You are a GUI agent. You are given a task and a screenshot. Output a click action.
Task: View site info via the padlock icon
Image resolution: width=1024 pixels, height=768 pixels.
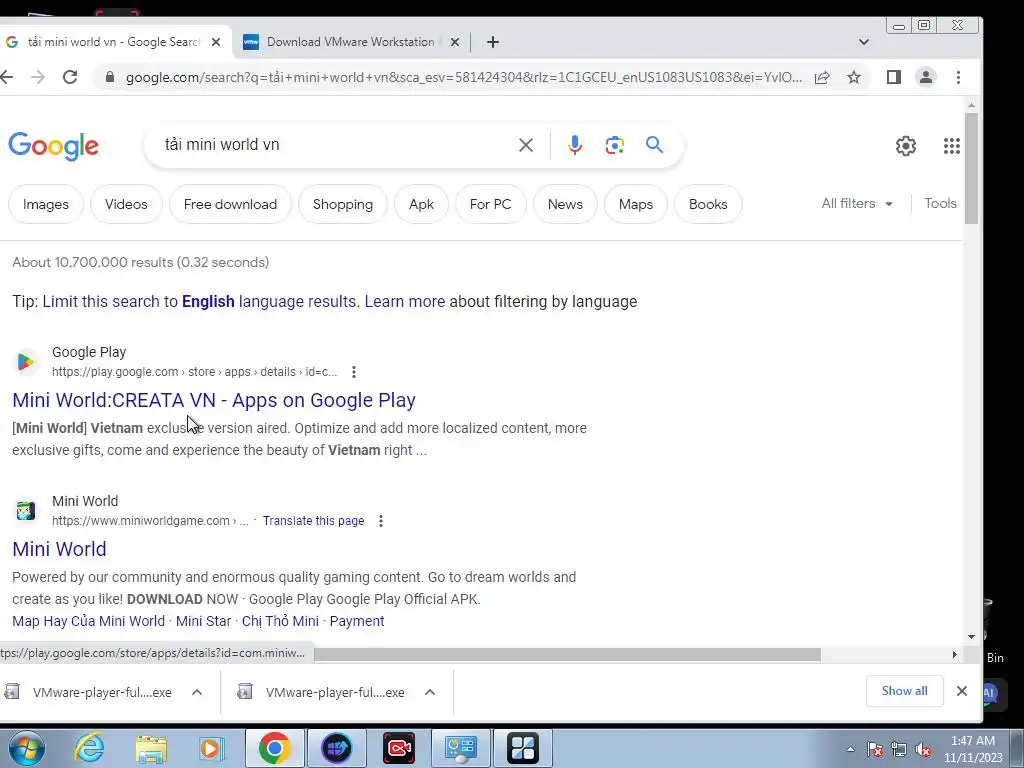point(110,77)
